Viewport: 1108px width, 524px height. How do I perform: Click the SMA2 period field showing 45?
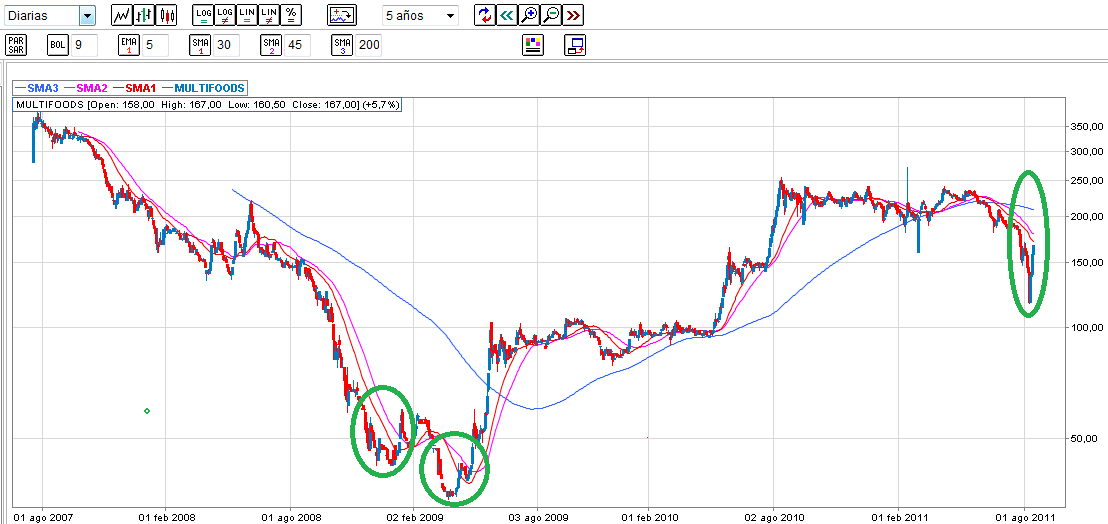(x=297, y=45)
